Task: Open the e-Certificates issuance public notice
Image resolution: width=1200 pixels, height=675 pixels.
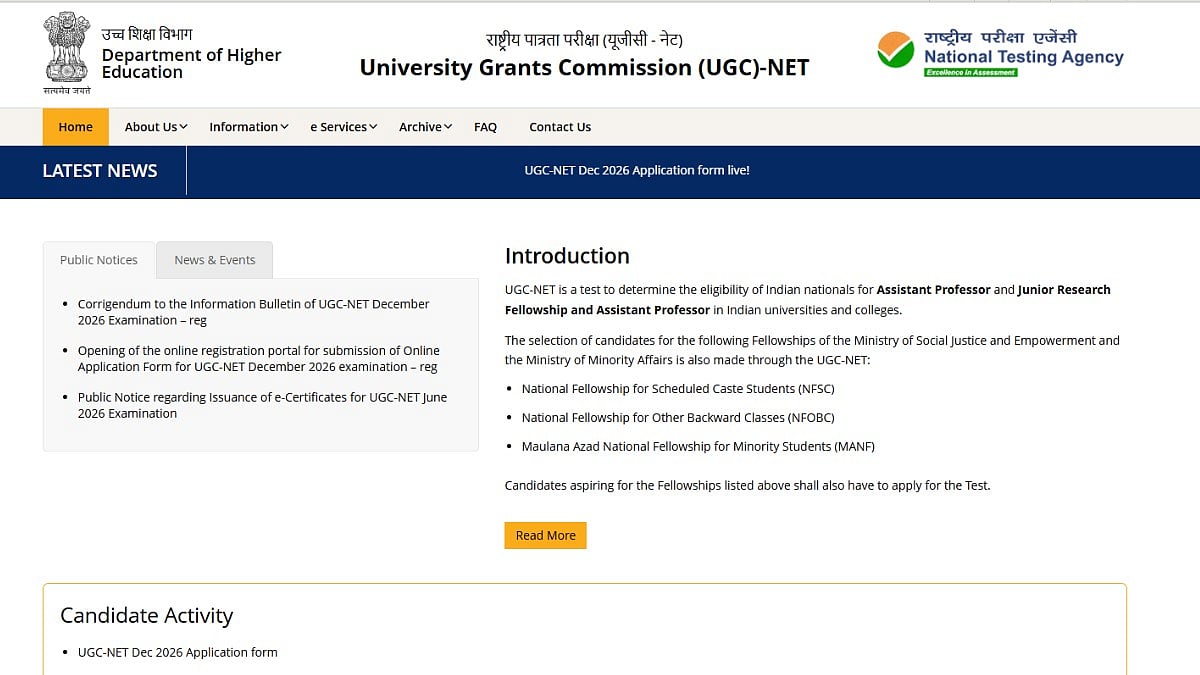Action: pyautogui.click(x=263, y=405)
